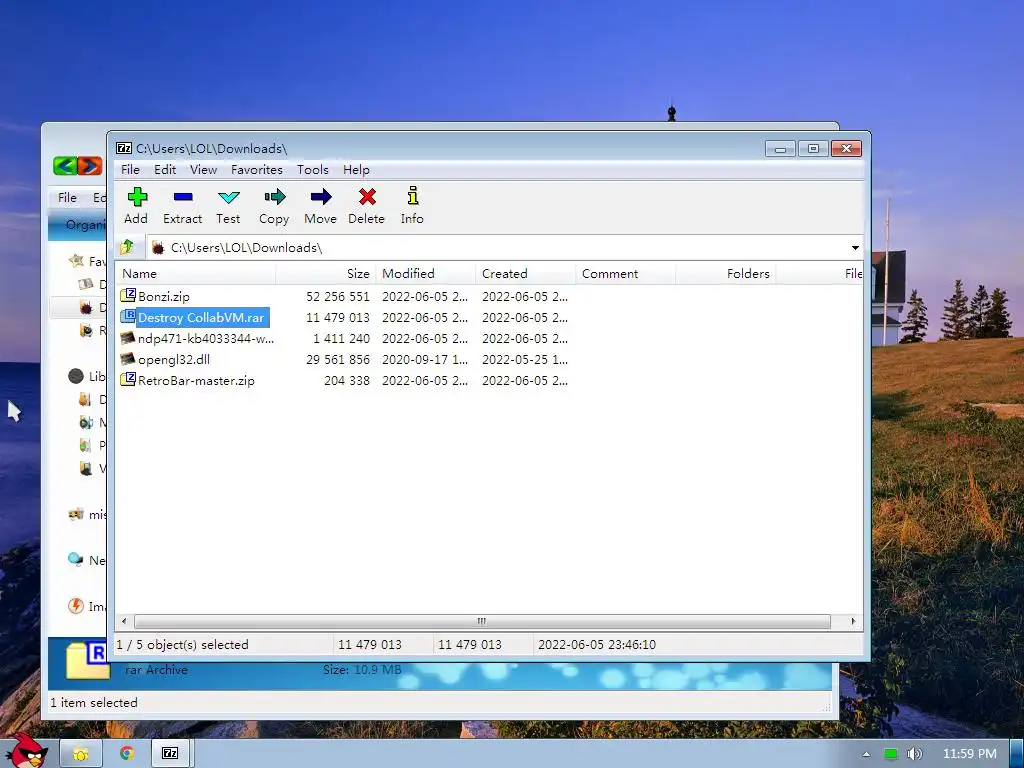
Task: Select the RetroBar-master.zip file name
Action: coord(196,381)
